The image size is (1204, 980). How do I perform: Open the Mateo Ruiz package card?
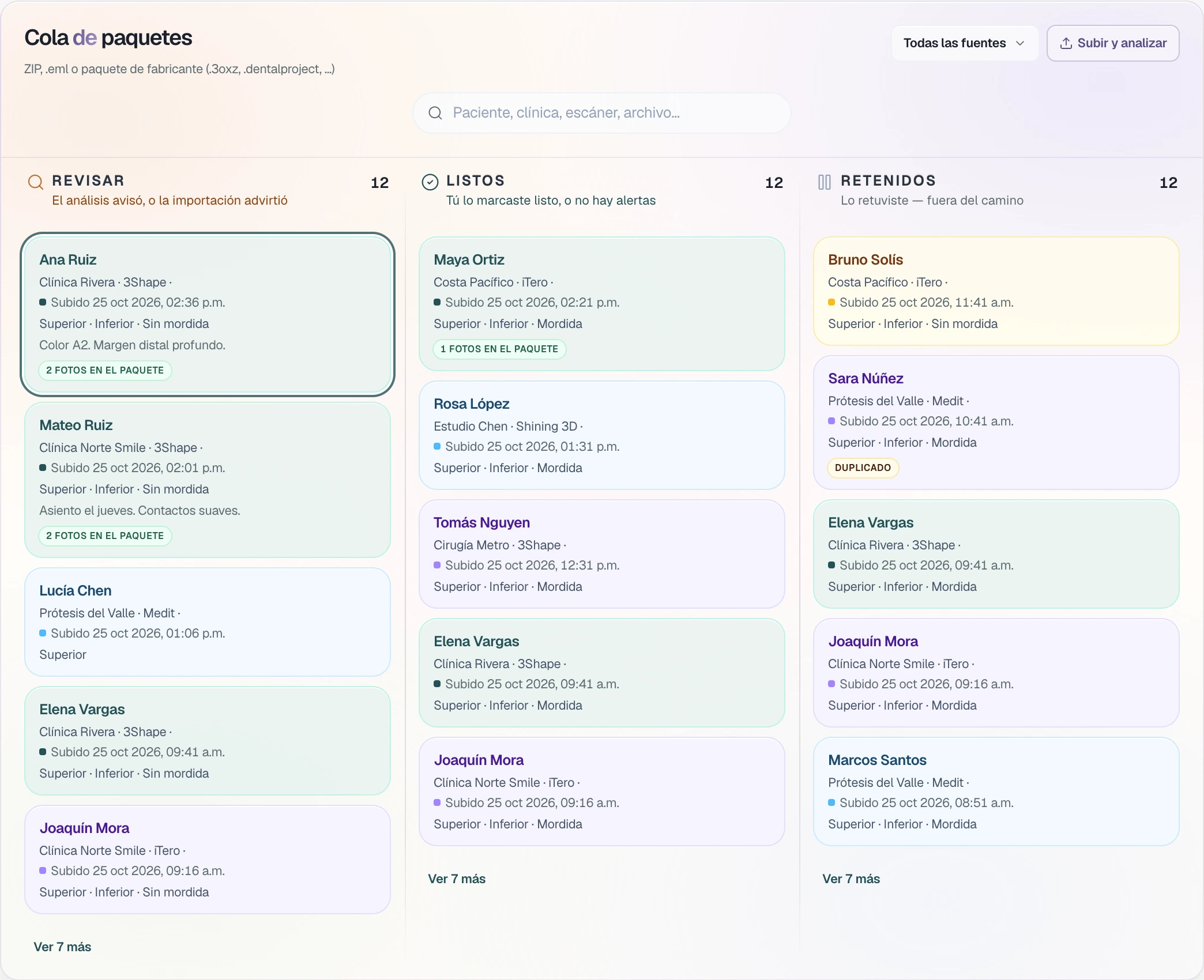[x=208, y=480]
